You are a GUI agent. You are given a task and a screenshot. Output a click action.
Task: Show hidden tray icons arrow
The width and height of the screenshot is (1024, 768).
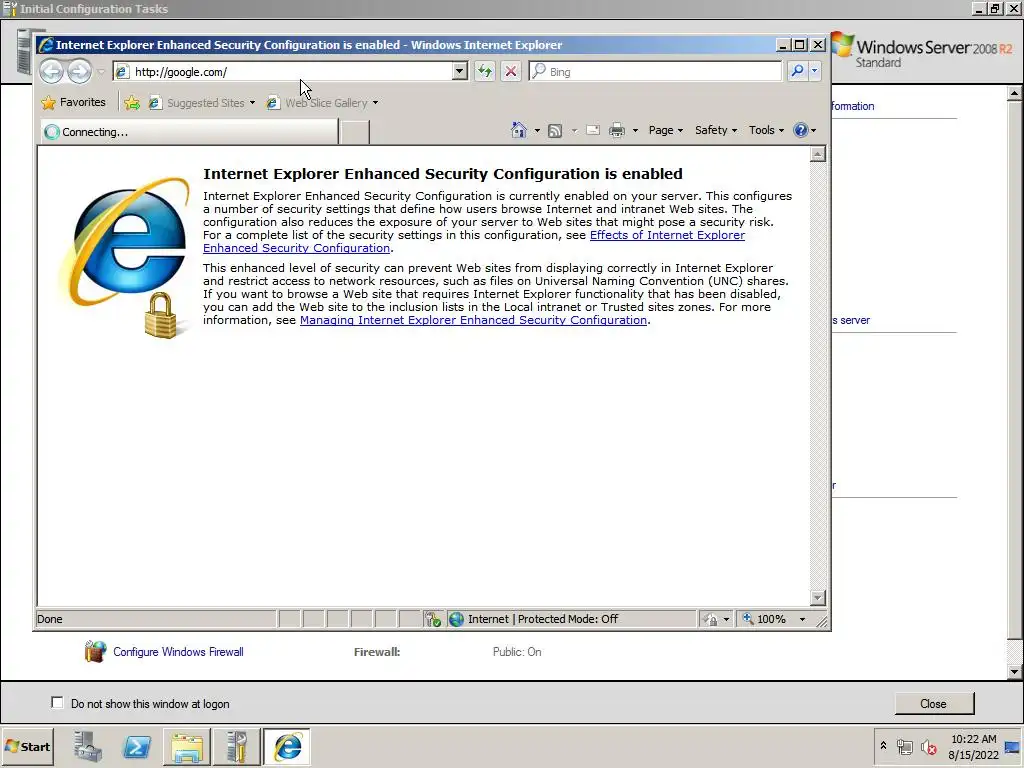point(883,745)
